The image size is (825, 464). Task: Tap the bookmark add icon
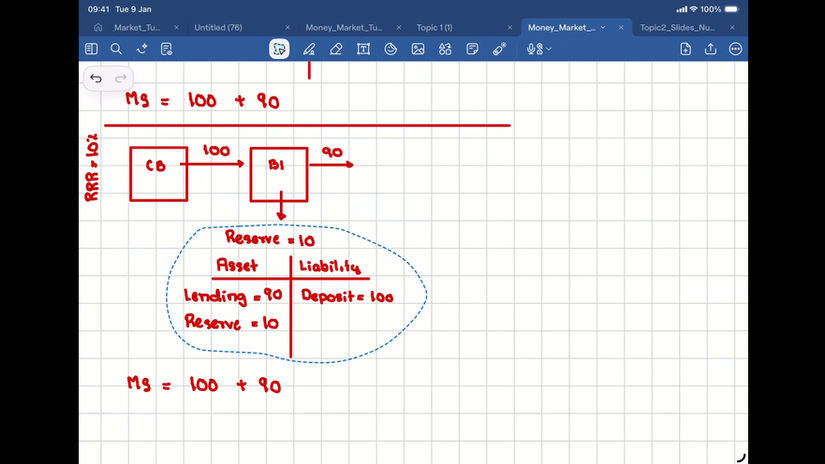[x=142, y=49]
